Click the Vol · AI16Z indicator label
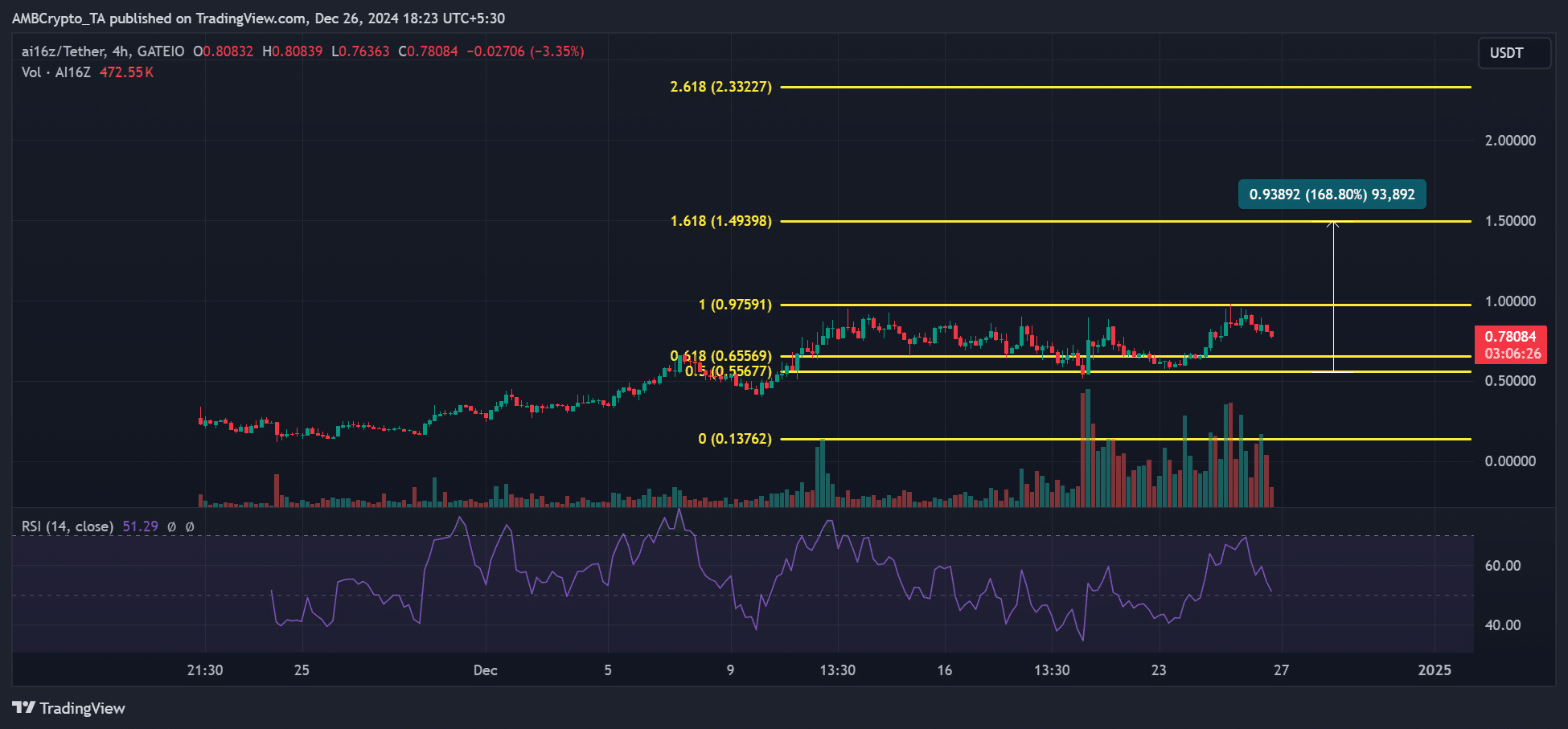Viewport: 1568px width, 729px height. click(56, 72)
